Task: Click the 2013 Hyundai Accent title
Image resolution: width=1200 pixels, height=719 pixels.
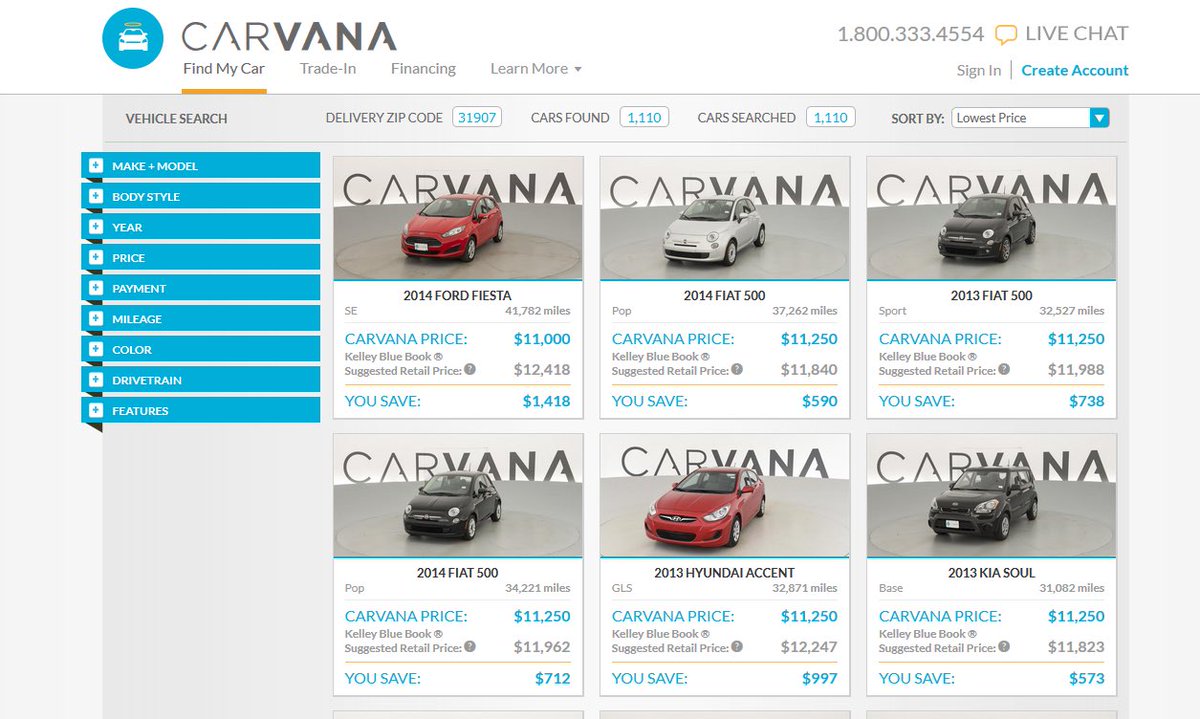Action: point(725,573)
